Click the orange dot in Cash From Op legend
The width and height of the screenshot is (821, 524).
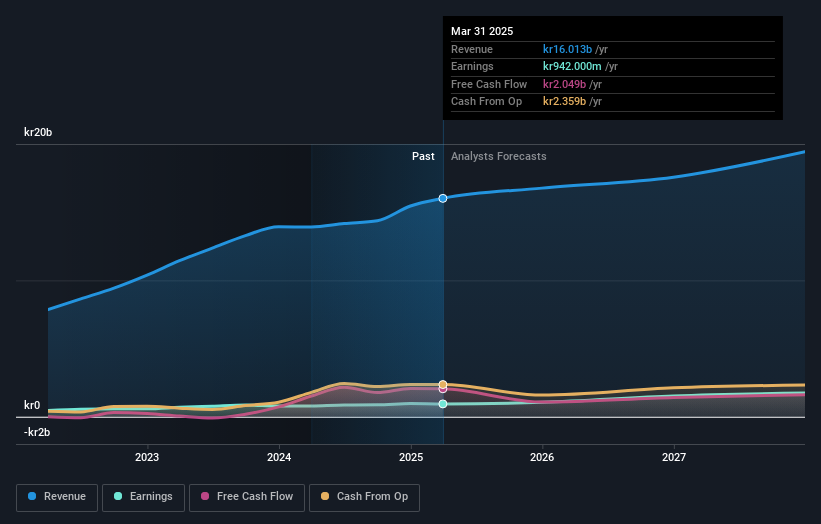click(325, 496)
